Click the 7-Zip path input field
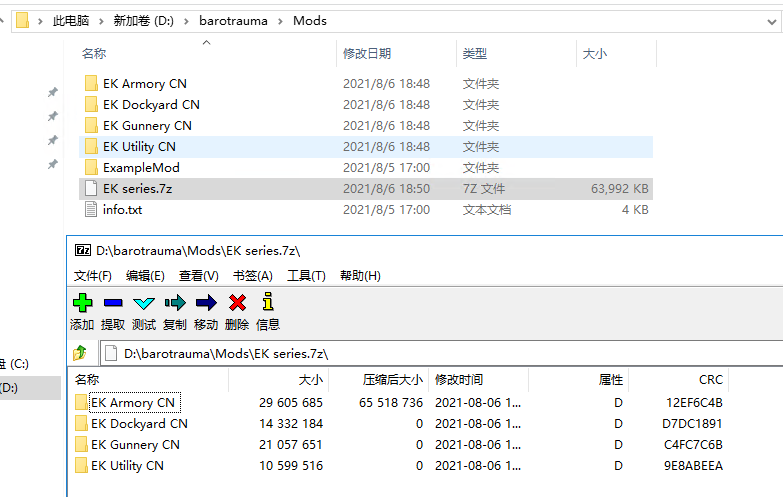 click(442, 353)
